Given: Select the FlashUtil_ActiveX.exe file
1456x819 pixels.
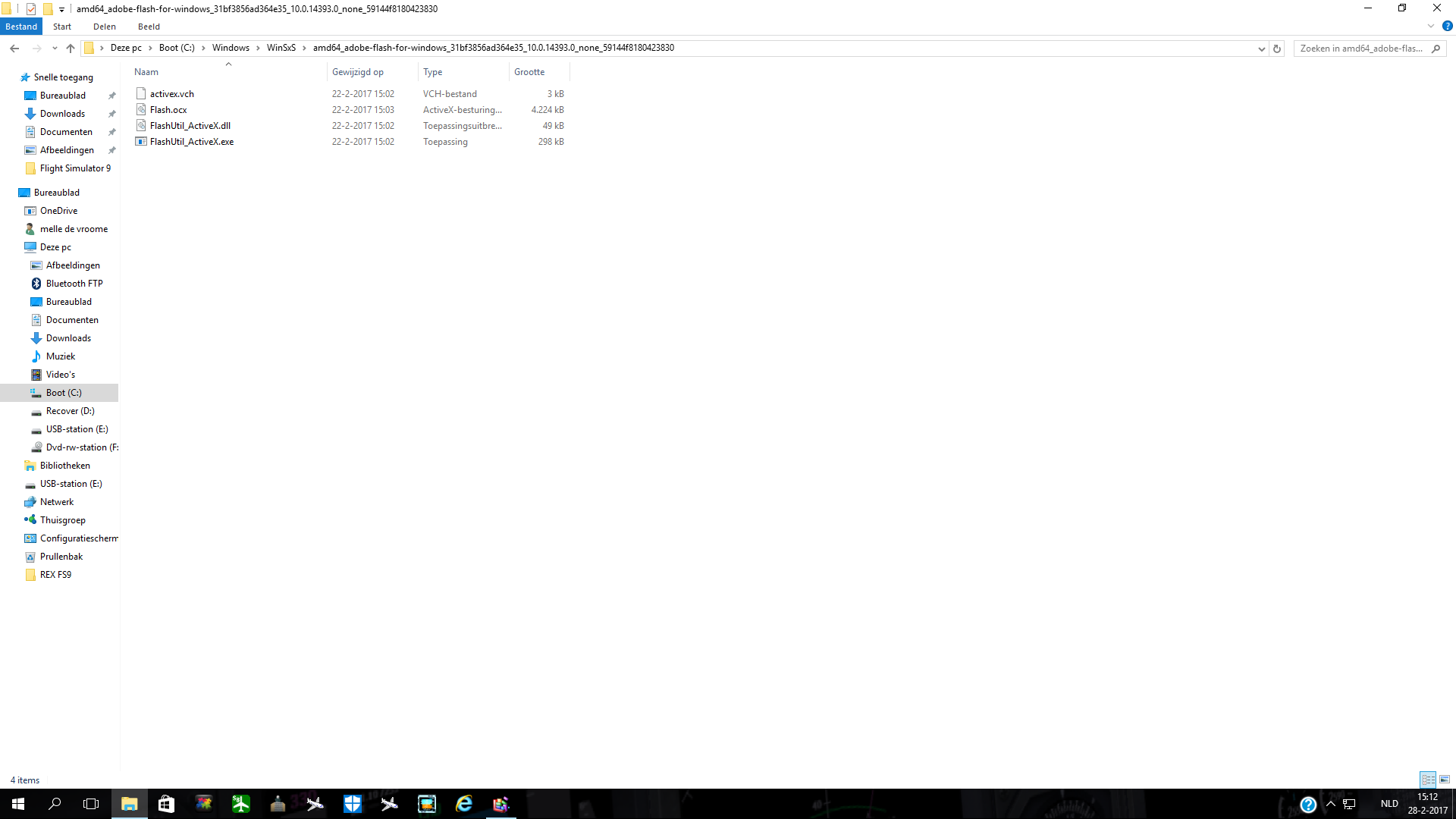Looking at the screenshot, I should (191, 142).
